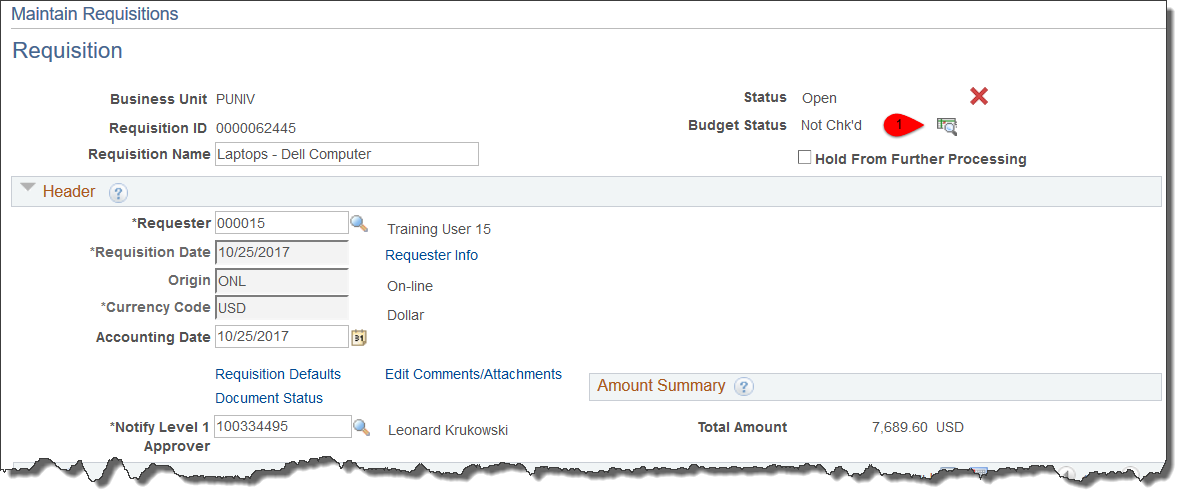Screen dimensions: 1182x503
Task: Open the Requester lookup magnifier
Action: [x=359, y=223]
